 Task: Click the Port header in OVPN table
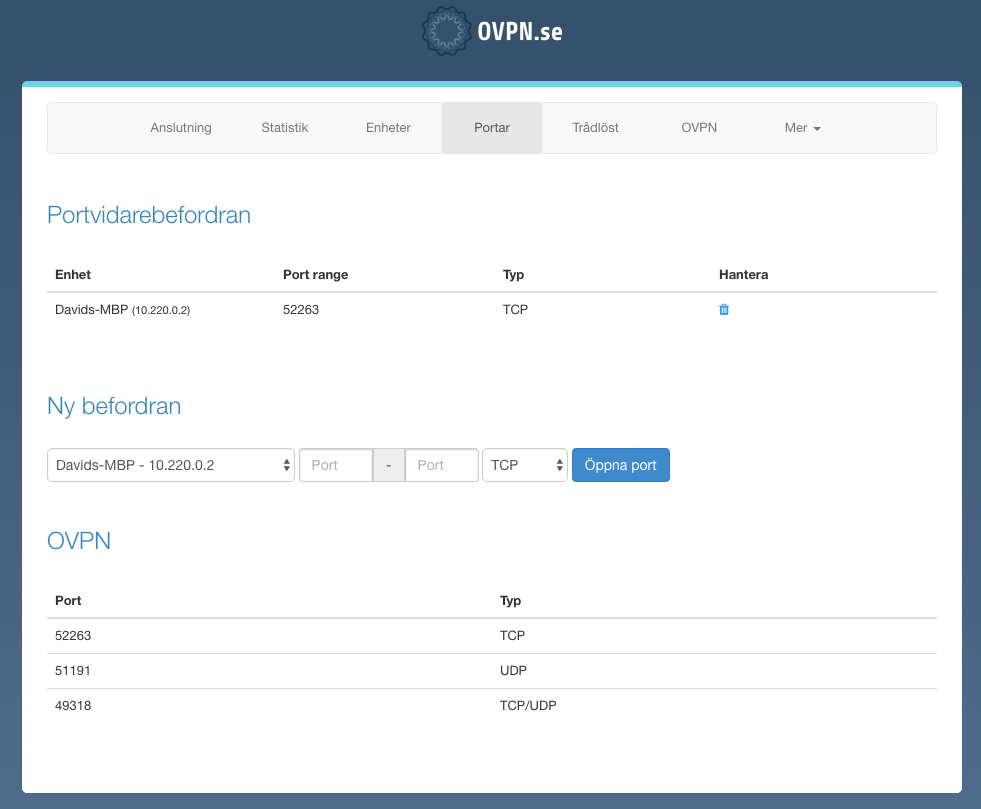click(68, 601)
